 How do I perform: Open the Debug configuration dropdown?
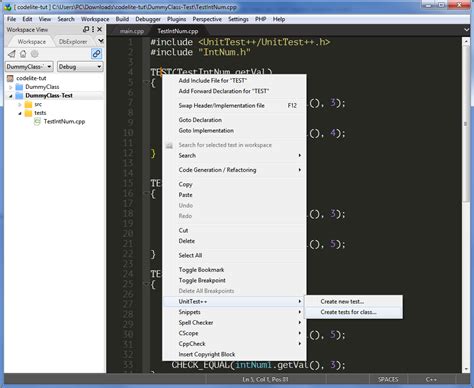click(x=80, y=67)
